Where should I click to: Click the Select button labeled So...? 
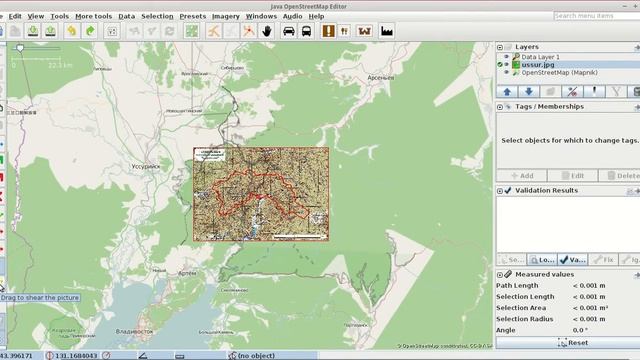[x=511, y=260]
